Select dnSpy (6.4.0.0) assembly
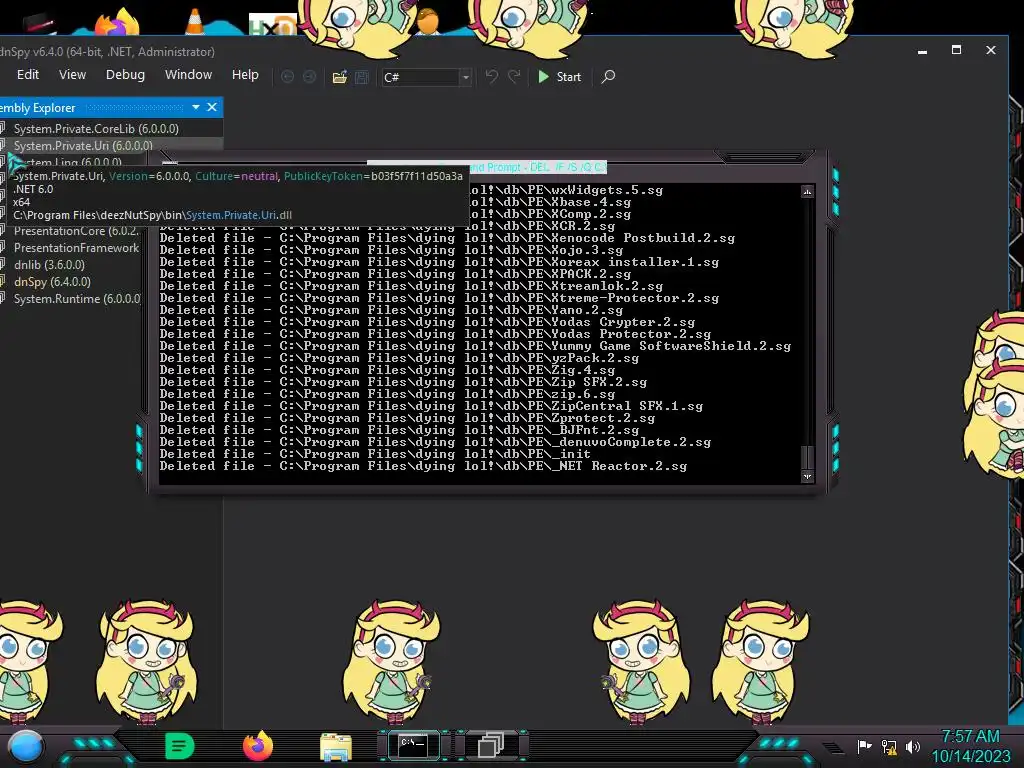This screenshot has width=1024, height=768. point(52,282)
